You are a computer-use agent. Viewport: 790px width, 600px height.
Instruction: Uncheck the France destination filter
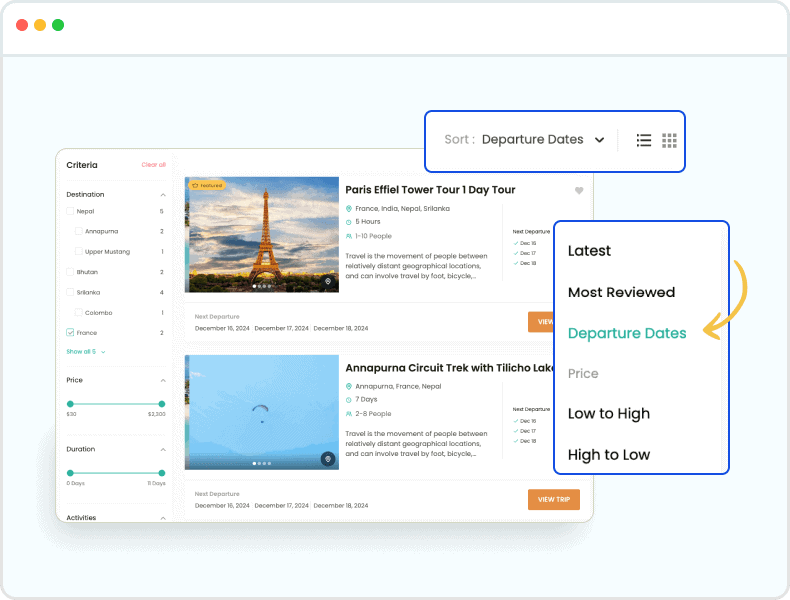point(70,332)
